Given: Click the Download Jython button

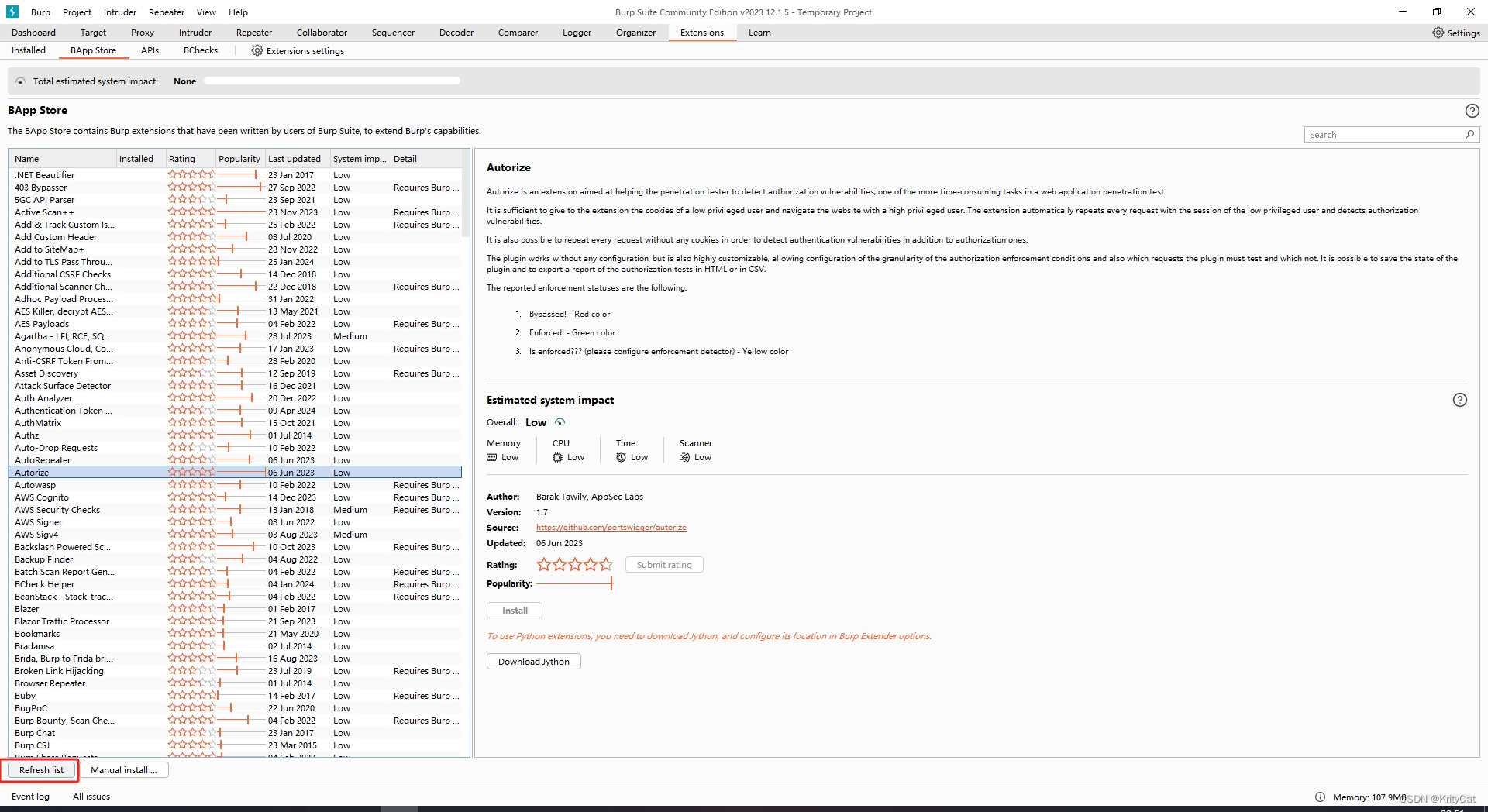Looking at the screenshot, I should pyautogui.click(x=534, y=662).
